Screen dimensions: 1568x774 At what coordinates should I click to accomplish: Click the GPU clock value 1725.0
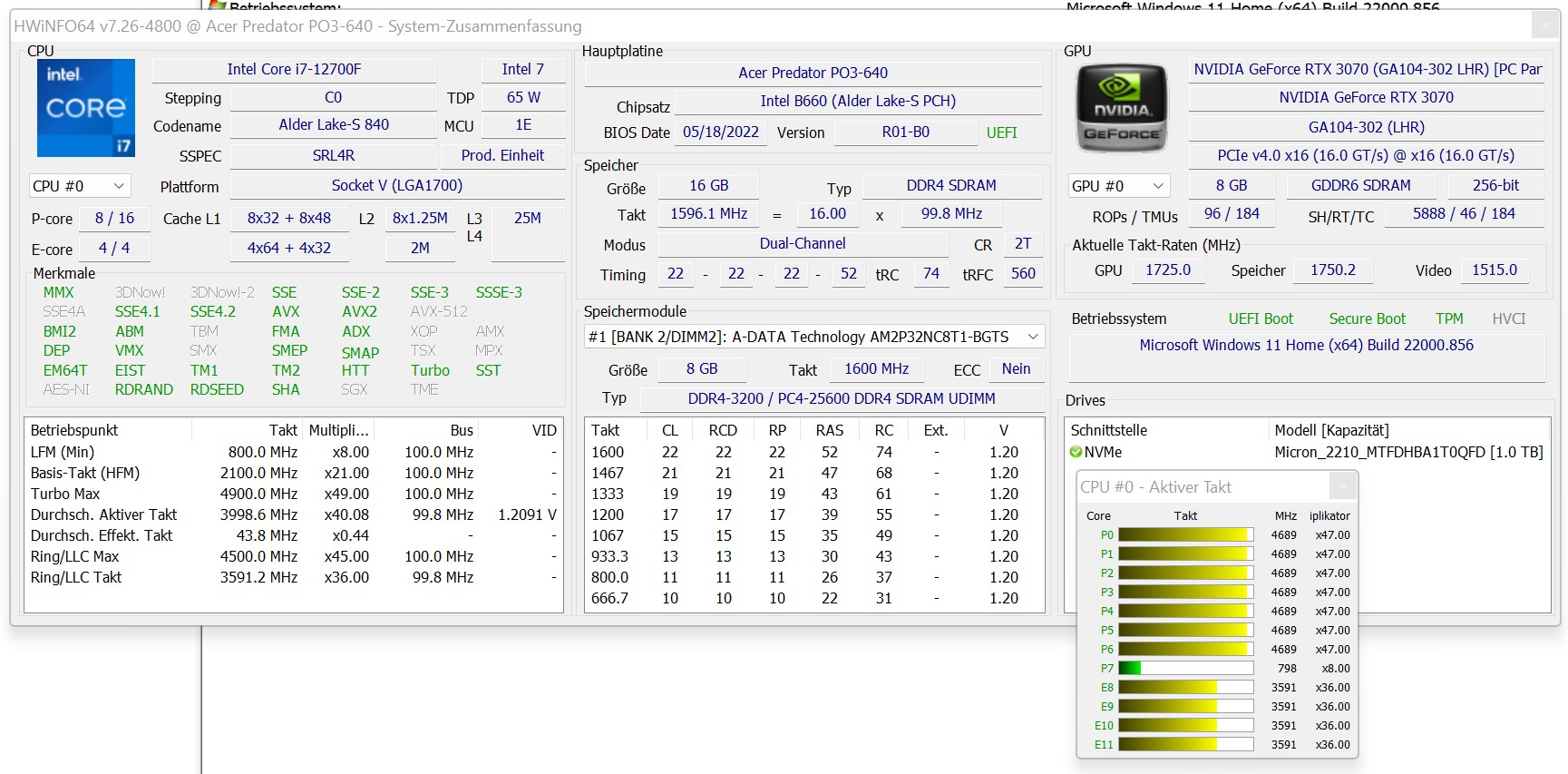pos(1168,270)
